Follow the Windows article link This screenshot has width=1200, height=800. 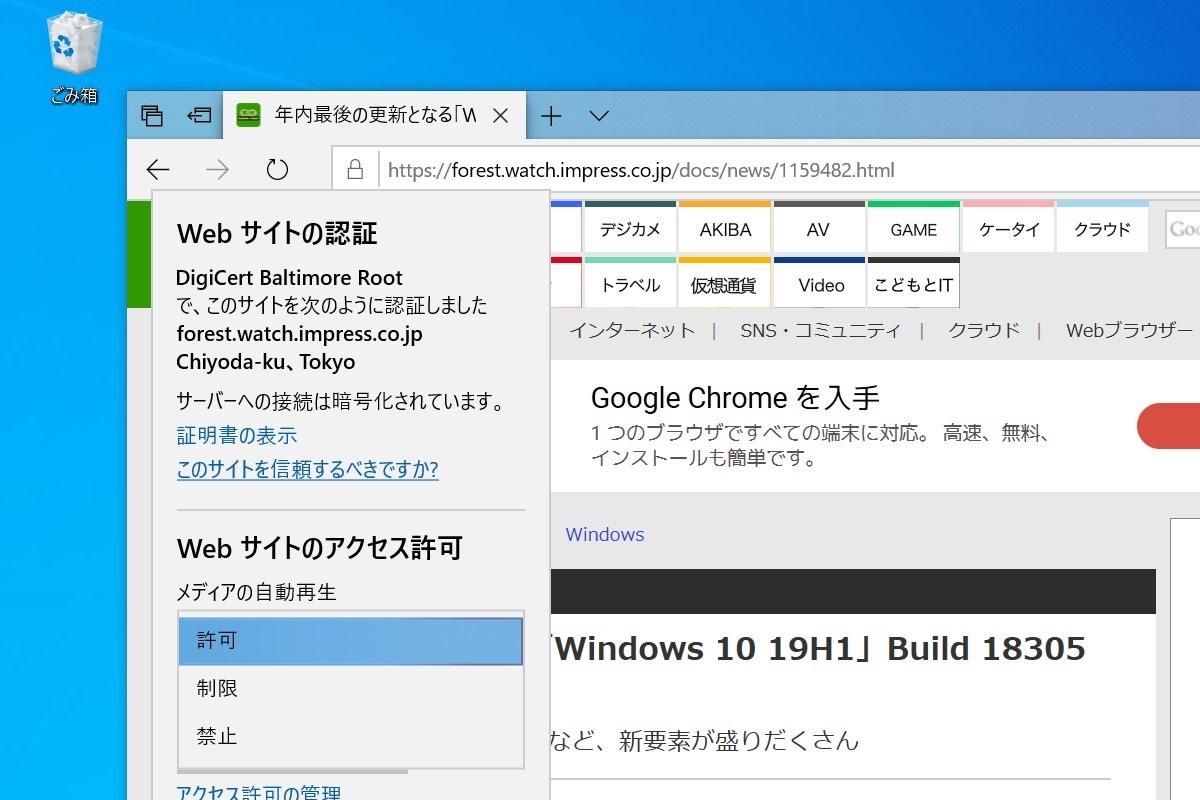[x=604, y=534]
